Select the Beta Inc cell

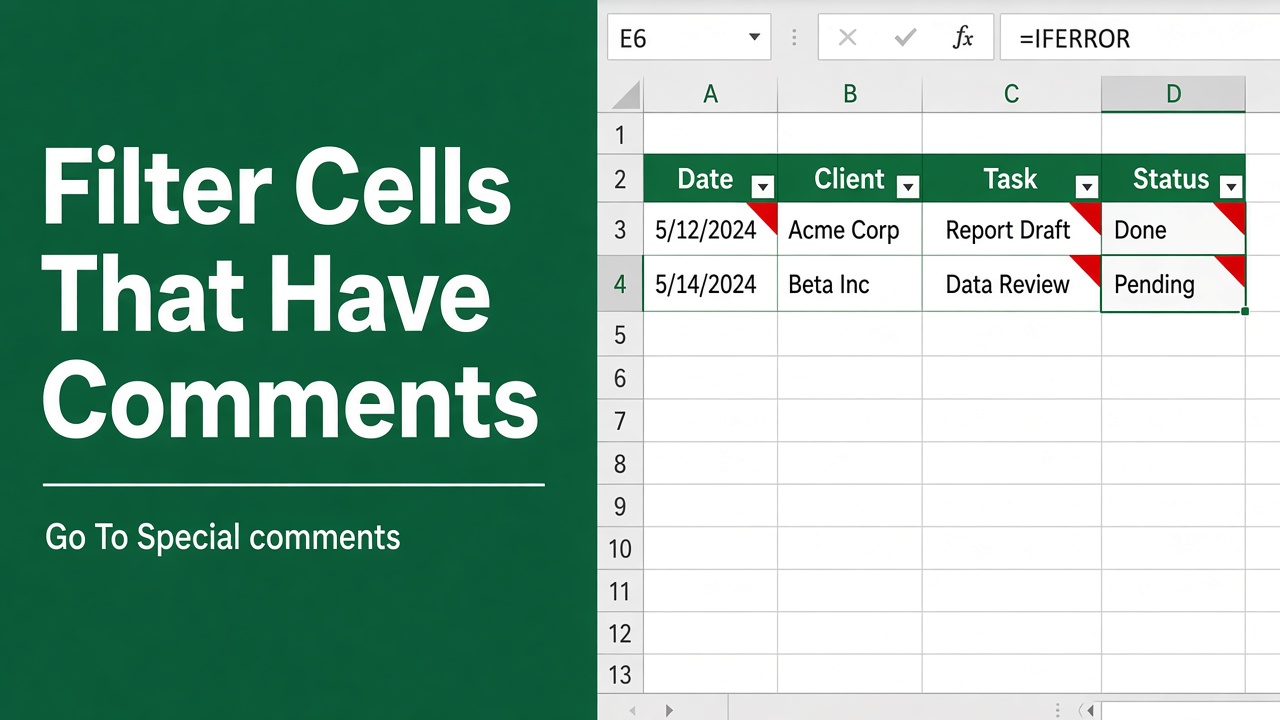click(x=849, y=284)
